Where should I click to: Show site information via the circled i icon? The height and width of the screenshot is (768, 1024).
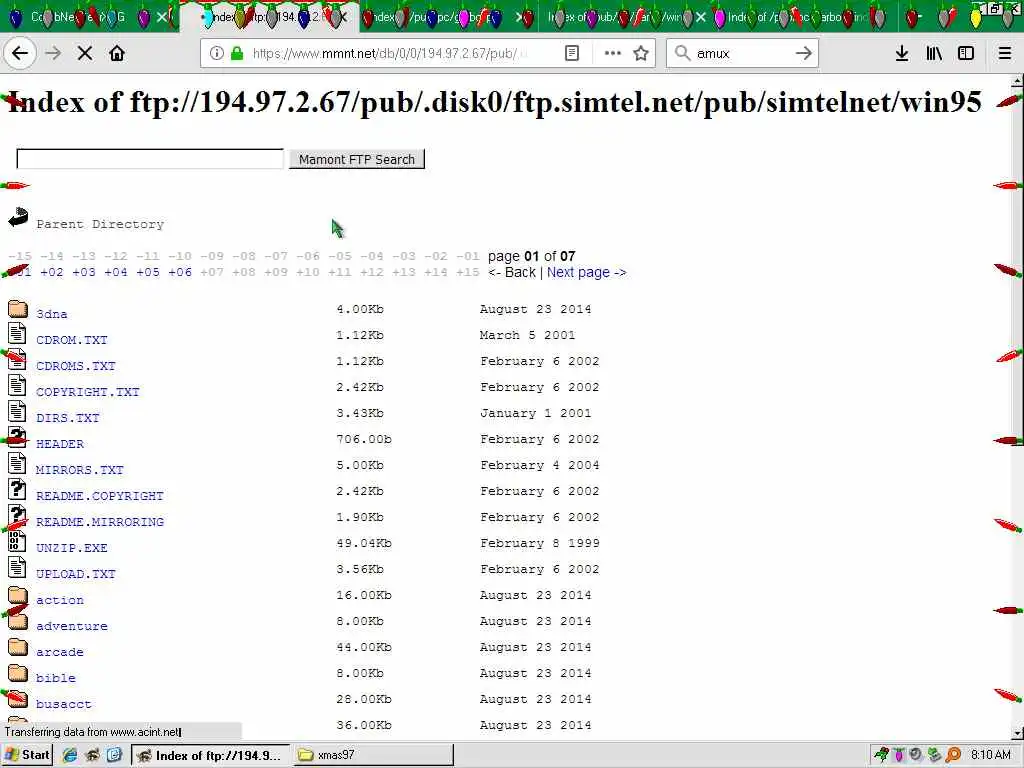pyautogui.click(x=217, y=54)
